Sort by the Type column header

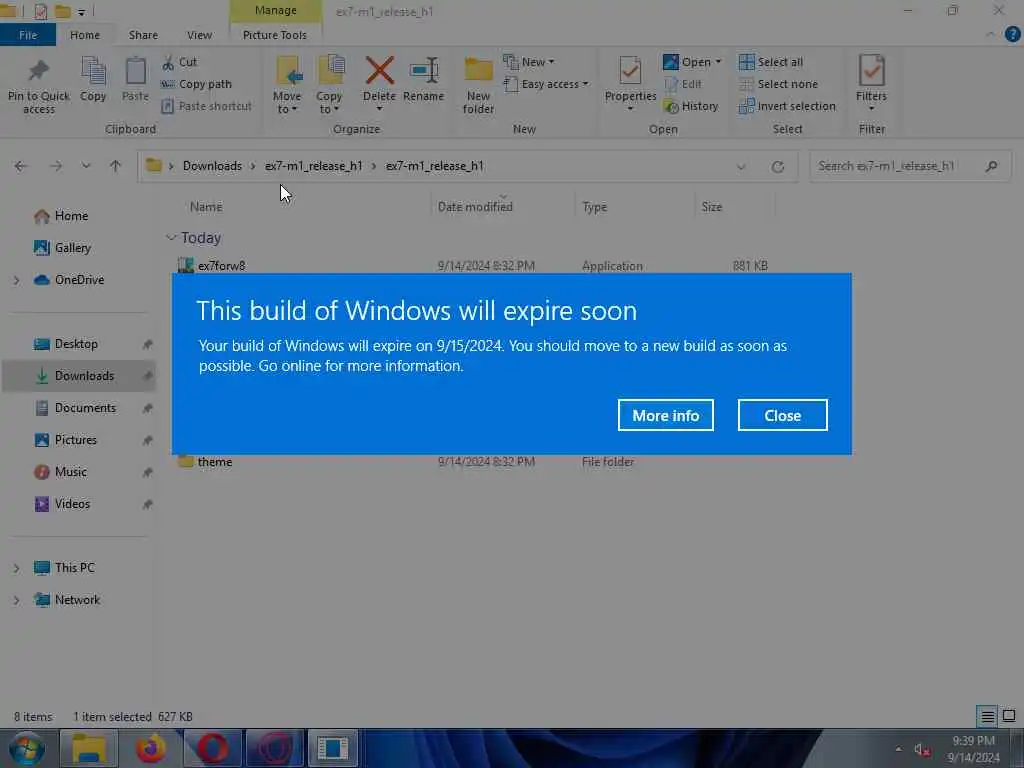coord(594,207)
